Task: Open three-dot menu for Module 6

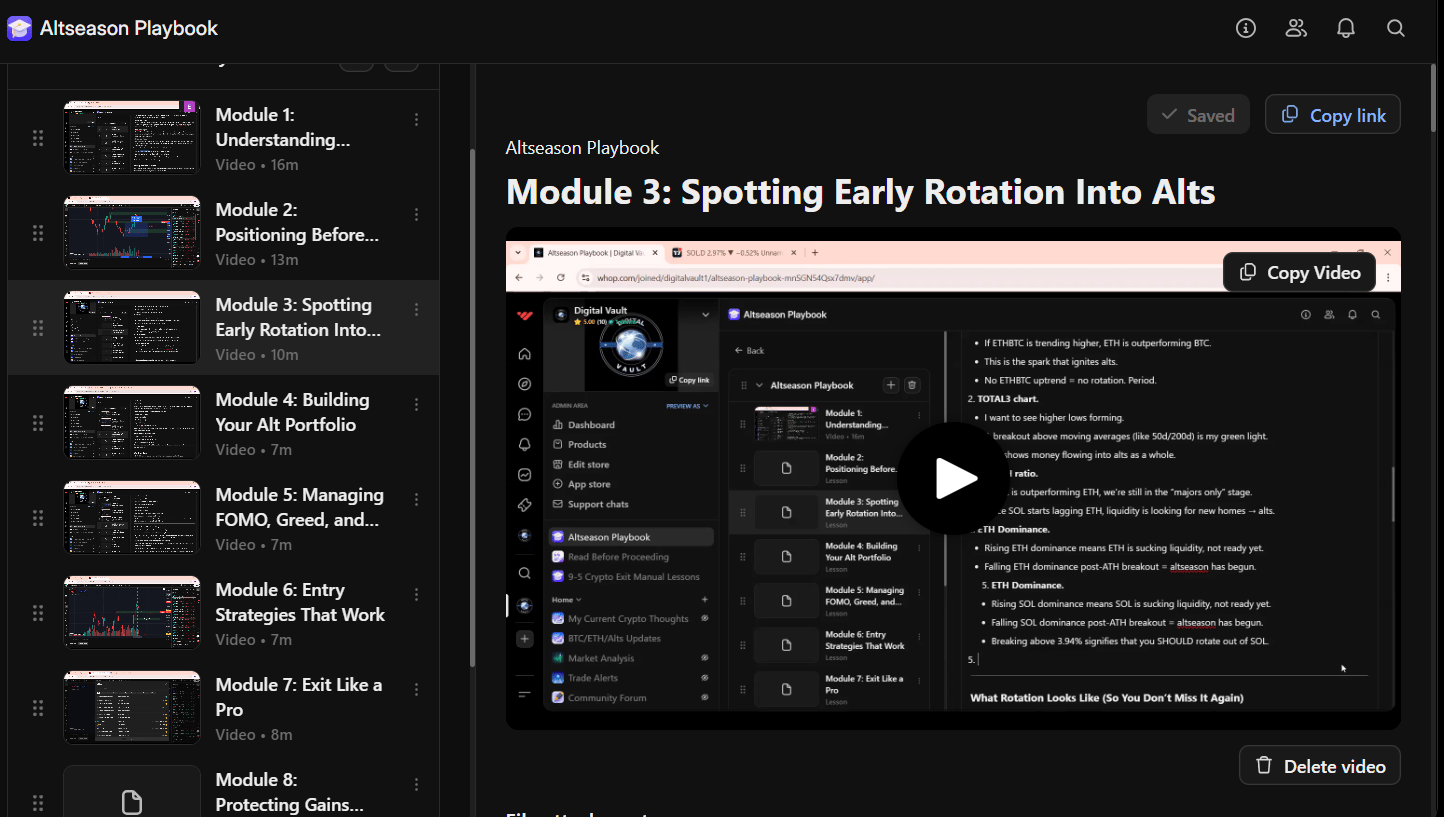Action: [x=417, y=594]
